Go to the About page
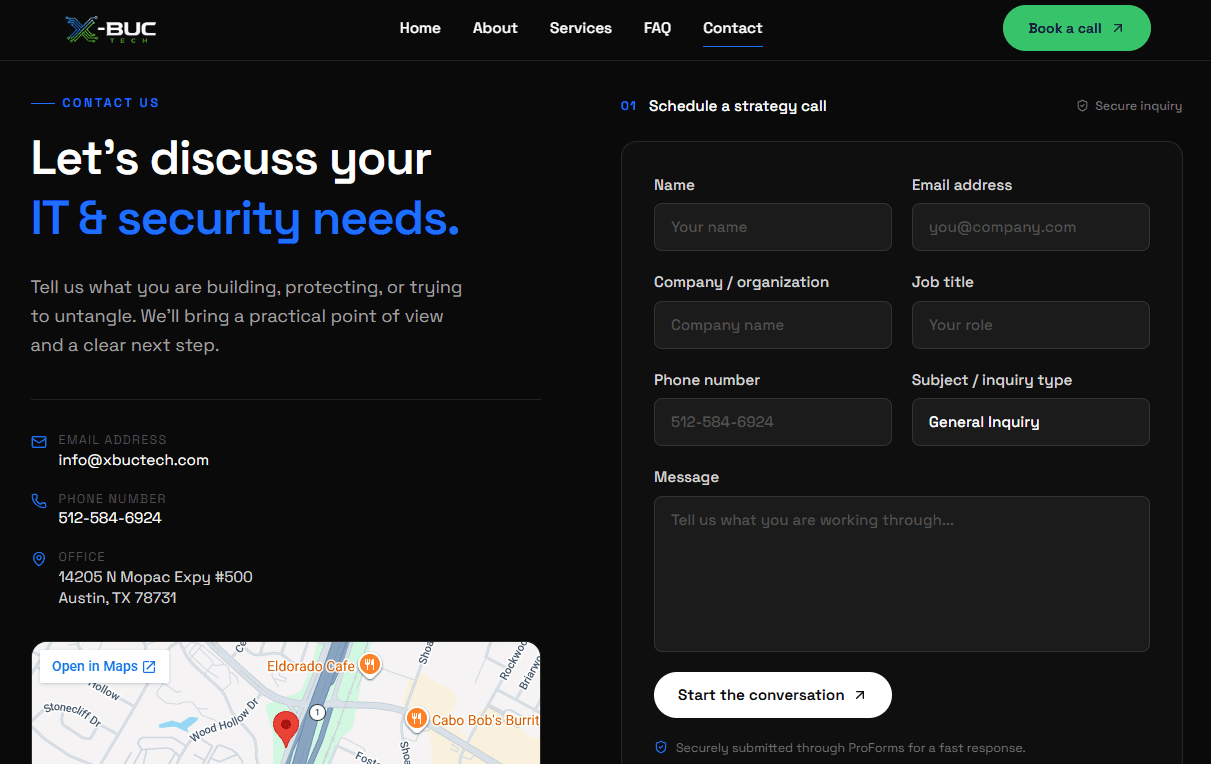This screenshot has width=1211, height=764. [x=495, y=28]
